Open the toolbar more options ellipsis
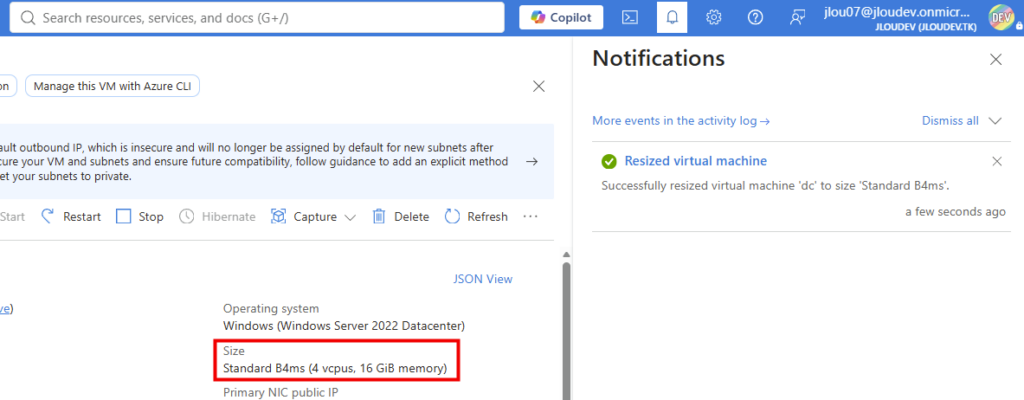The height and width of the screenshot is (400, 1024). [x=530, y=217]
